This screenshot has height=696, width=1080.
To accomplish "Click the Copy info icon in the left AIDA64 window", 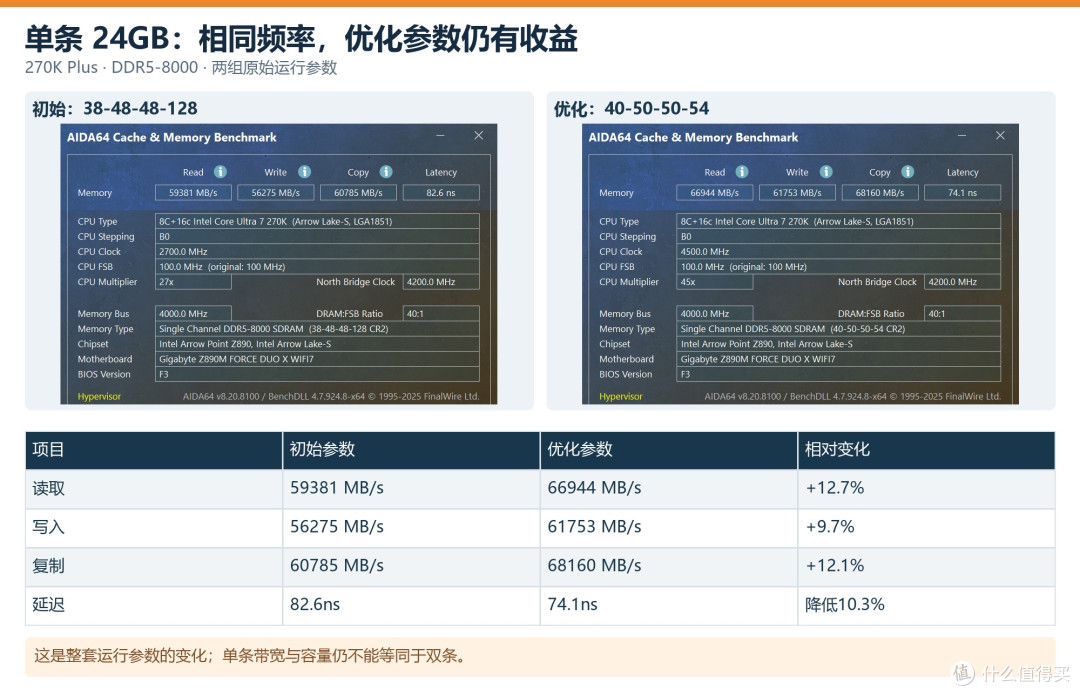I will pos(386,172).
